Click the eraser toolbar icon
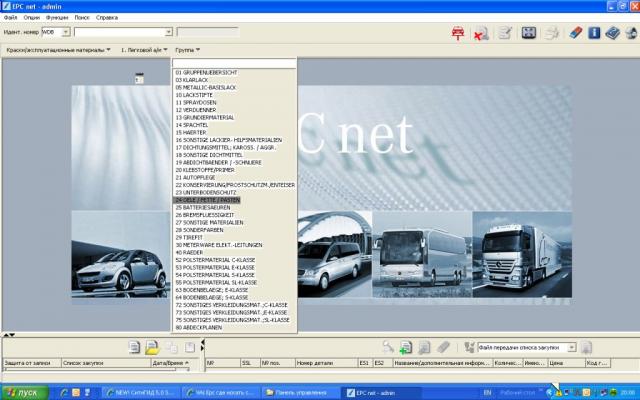640x400 pixels. tap(575, 33)
